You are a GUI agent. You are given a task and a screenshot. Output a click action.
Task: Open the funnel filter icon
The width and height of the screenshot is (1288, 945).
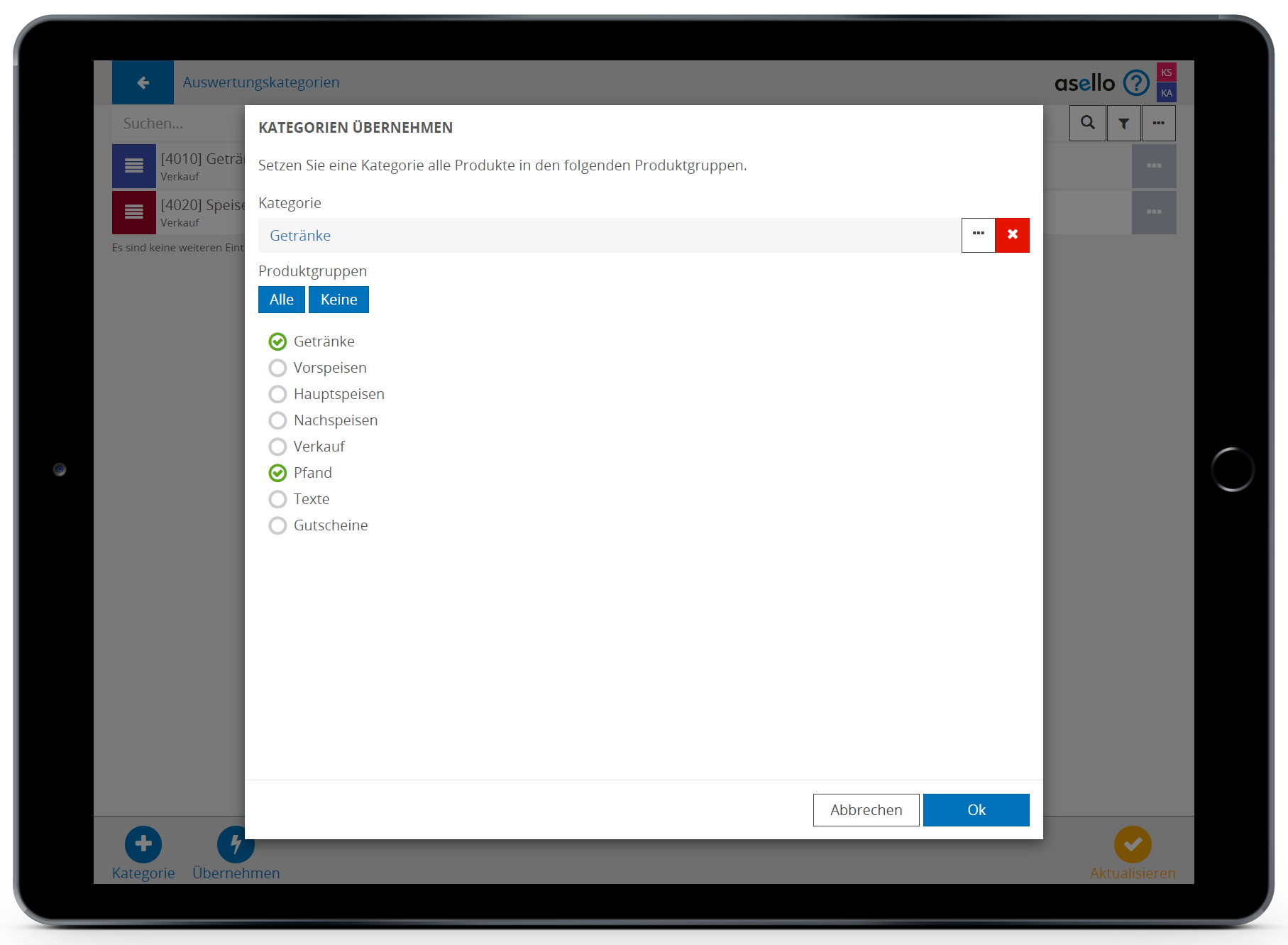click(1123, 123)
